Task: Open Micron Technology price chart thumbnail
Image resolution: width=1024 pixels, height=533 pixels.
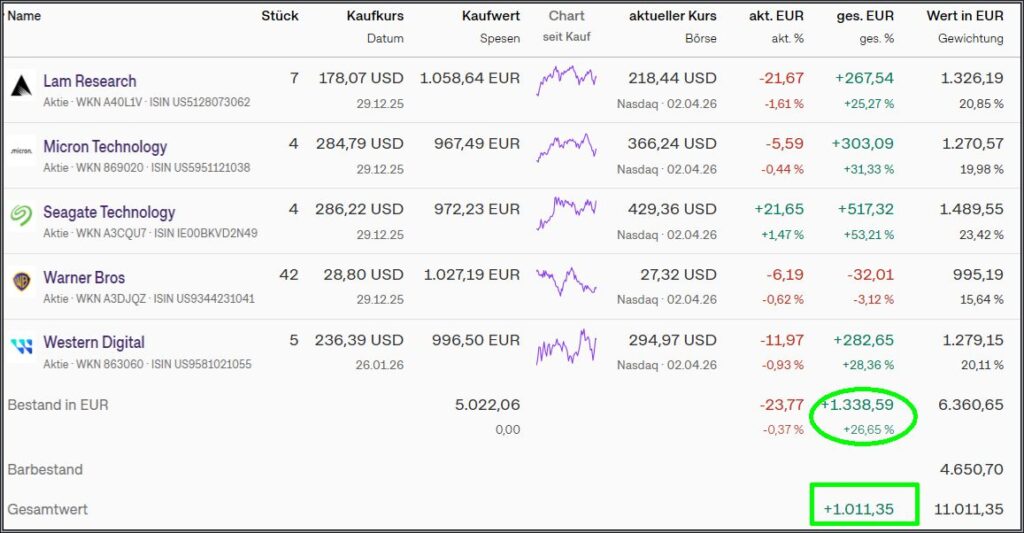Action: pyautogui.click(x=566, y=147)
